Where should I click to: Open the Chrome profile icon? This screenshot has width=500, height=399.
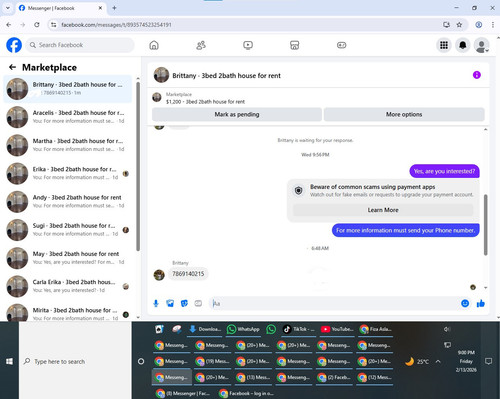479,25
